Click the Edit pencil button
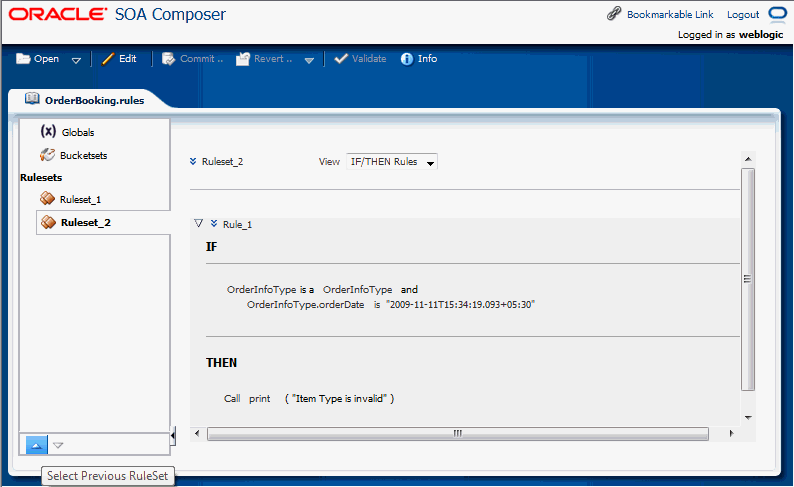The height and width of the screenshot is (487, 794). [119, 59]
